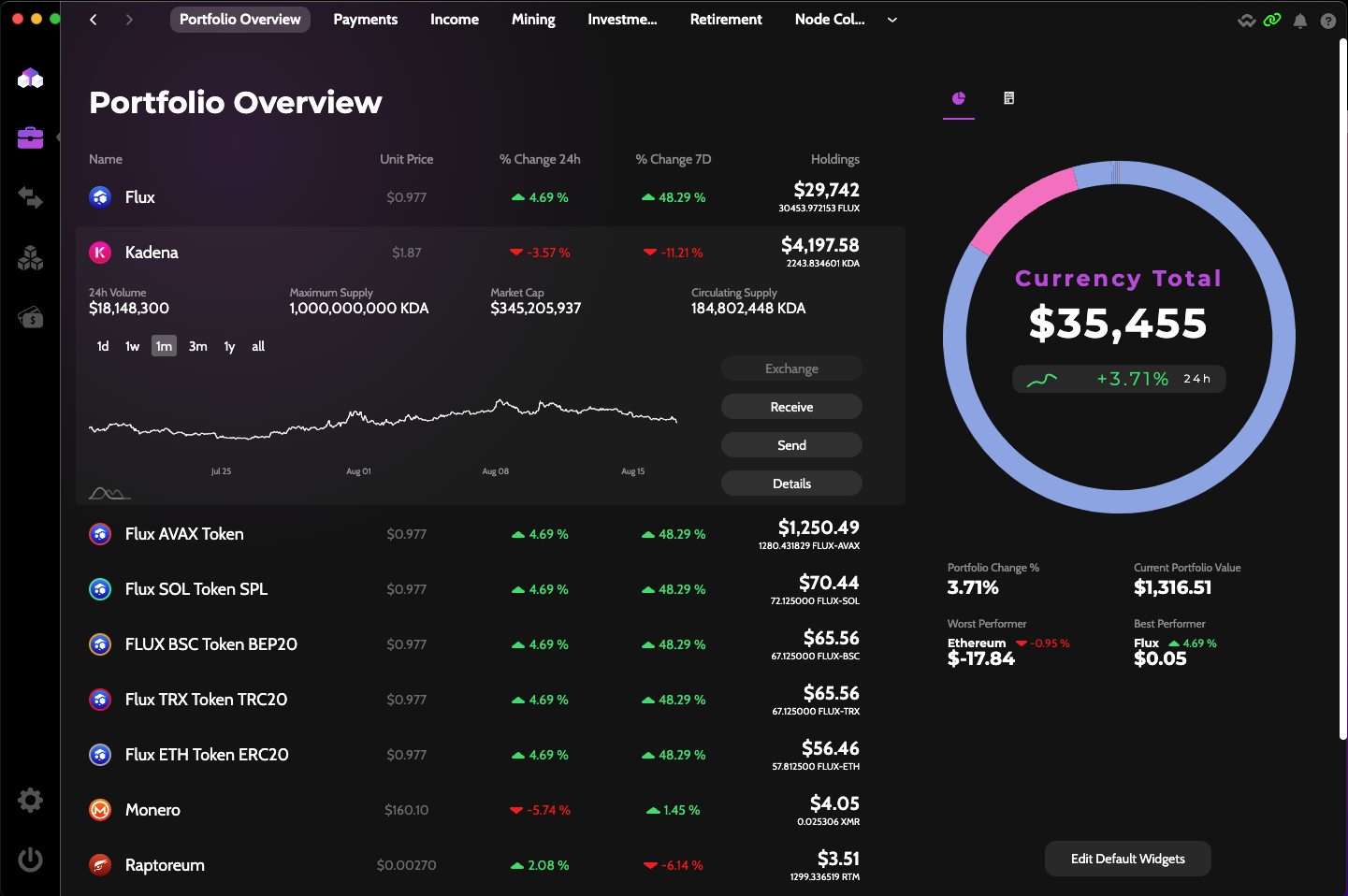Open the Retirement tab
The image size is (1348, 896).
pyautogui.click(x=726, y=20)
